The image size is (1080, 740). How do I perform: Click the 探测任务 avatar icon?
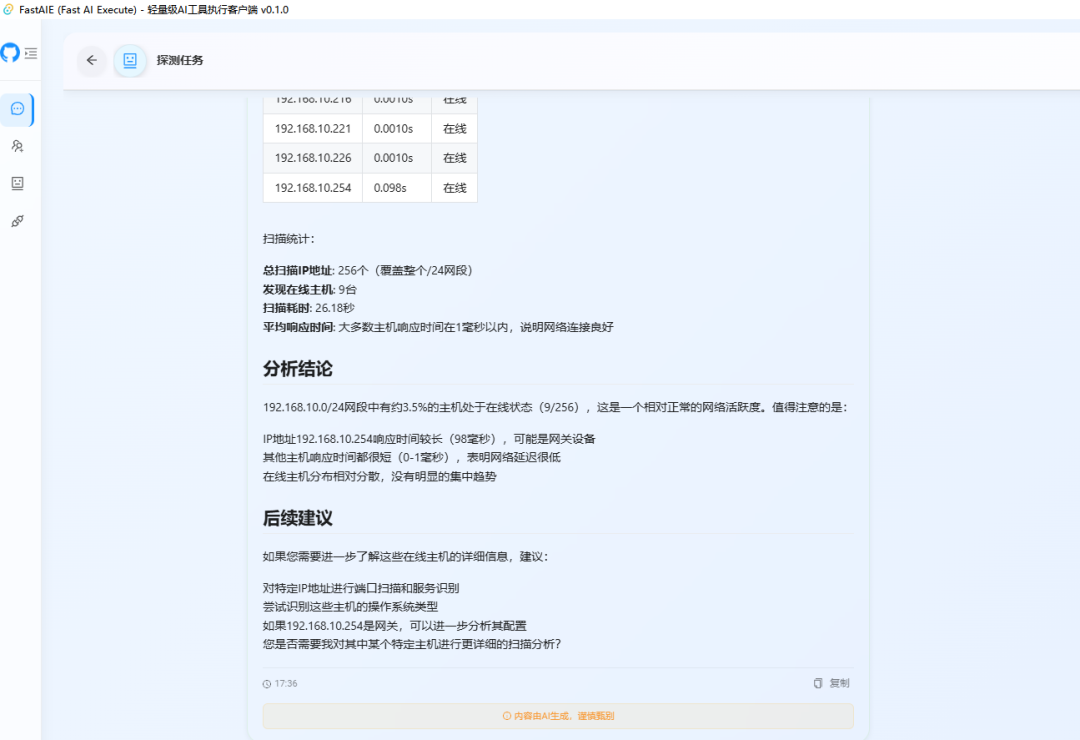click(129, 60)
